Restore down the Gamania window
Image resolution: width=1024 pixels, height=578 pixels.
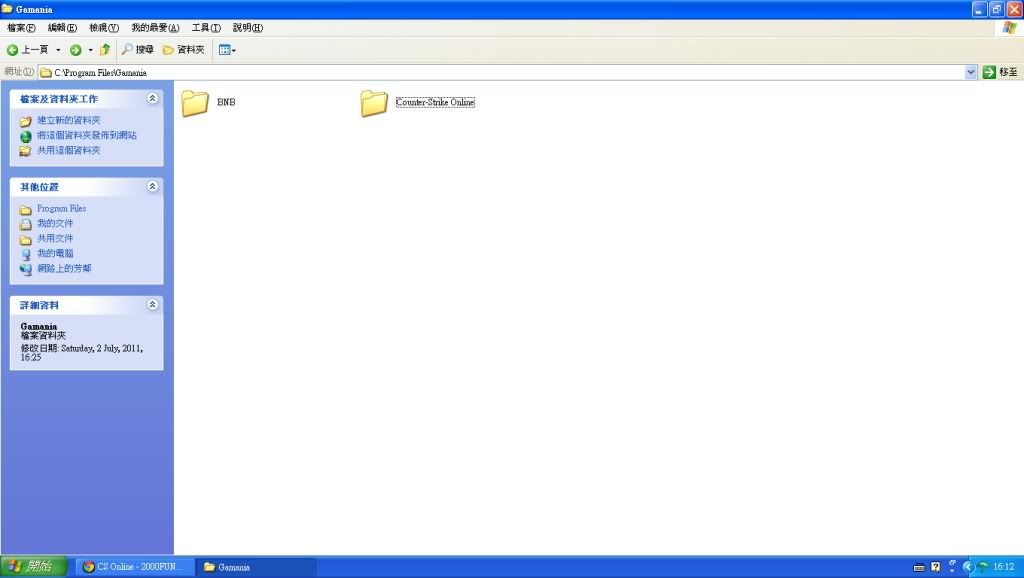[x=997, y=9]
